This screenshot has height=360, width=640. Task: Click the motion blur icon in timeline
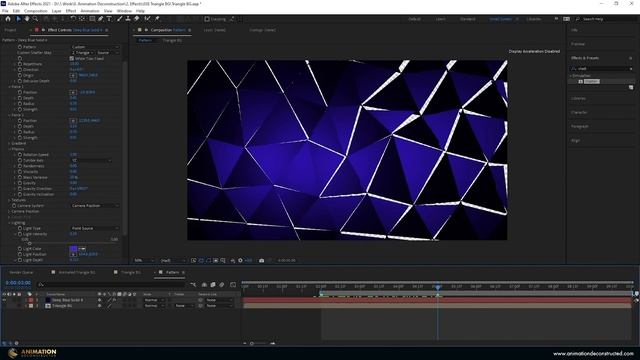(x=222, y=284)
